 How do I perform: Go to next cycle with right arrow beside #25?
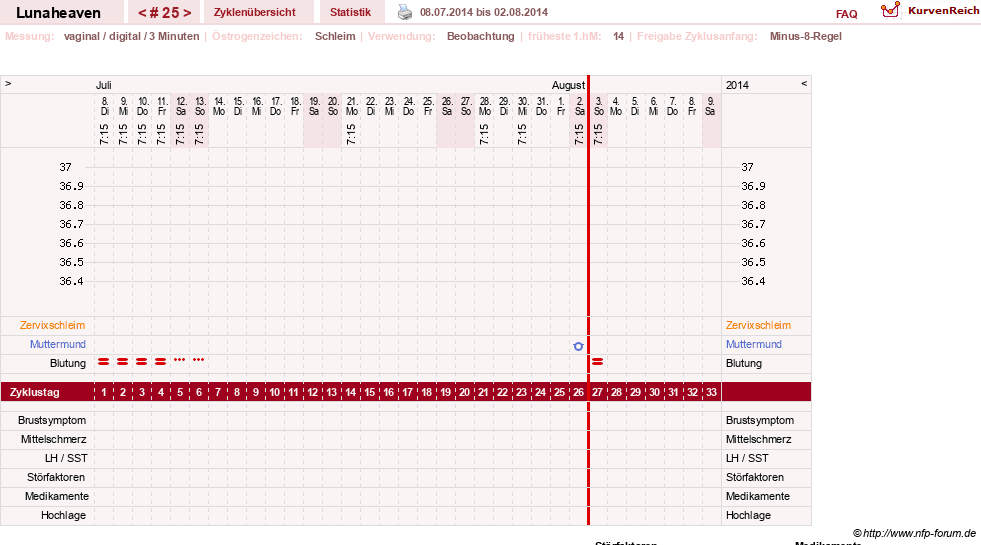click(x=186, y=13)
